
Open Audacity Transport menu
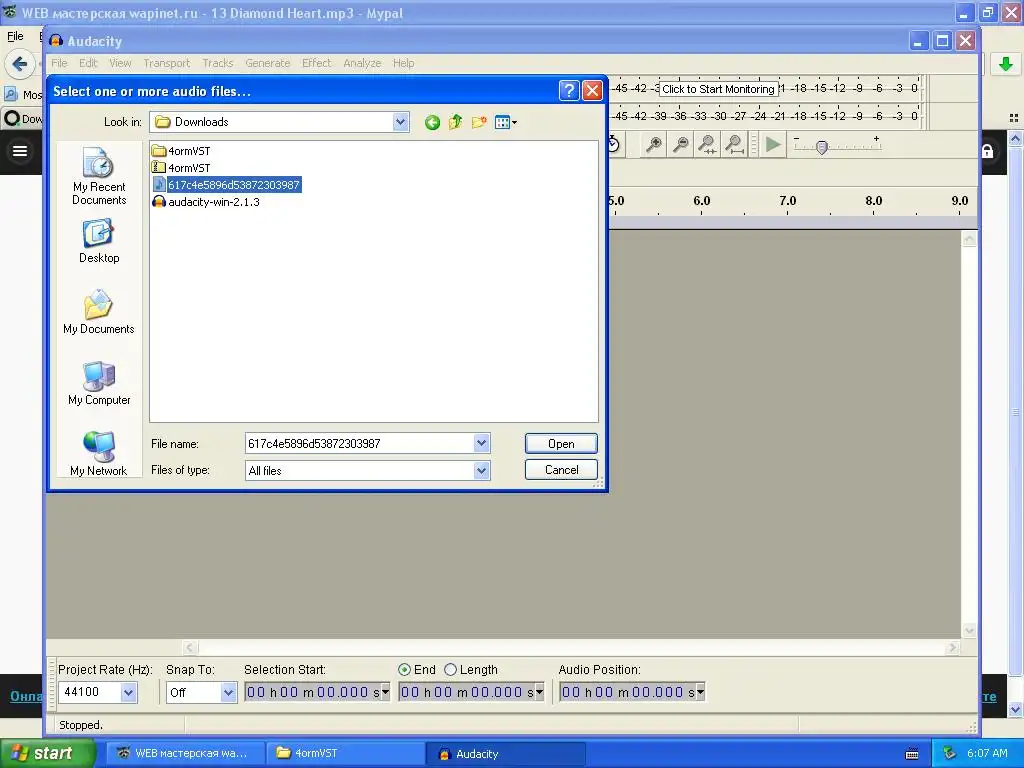pyautogui.click(x=167, y=63)
